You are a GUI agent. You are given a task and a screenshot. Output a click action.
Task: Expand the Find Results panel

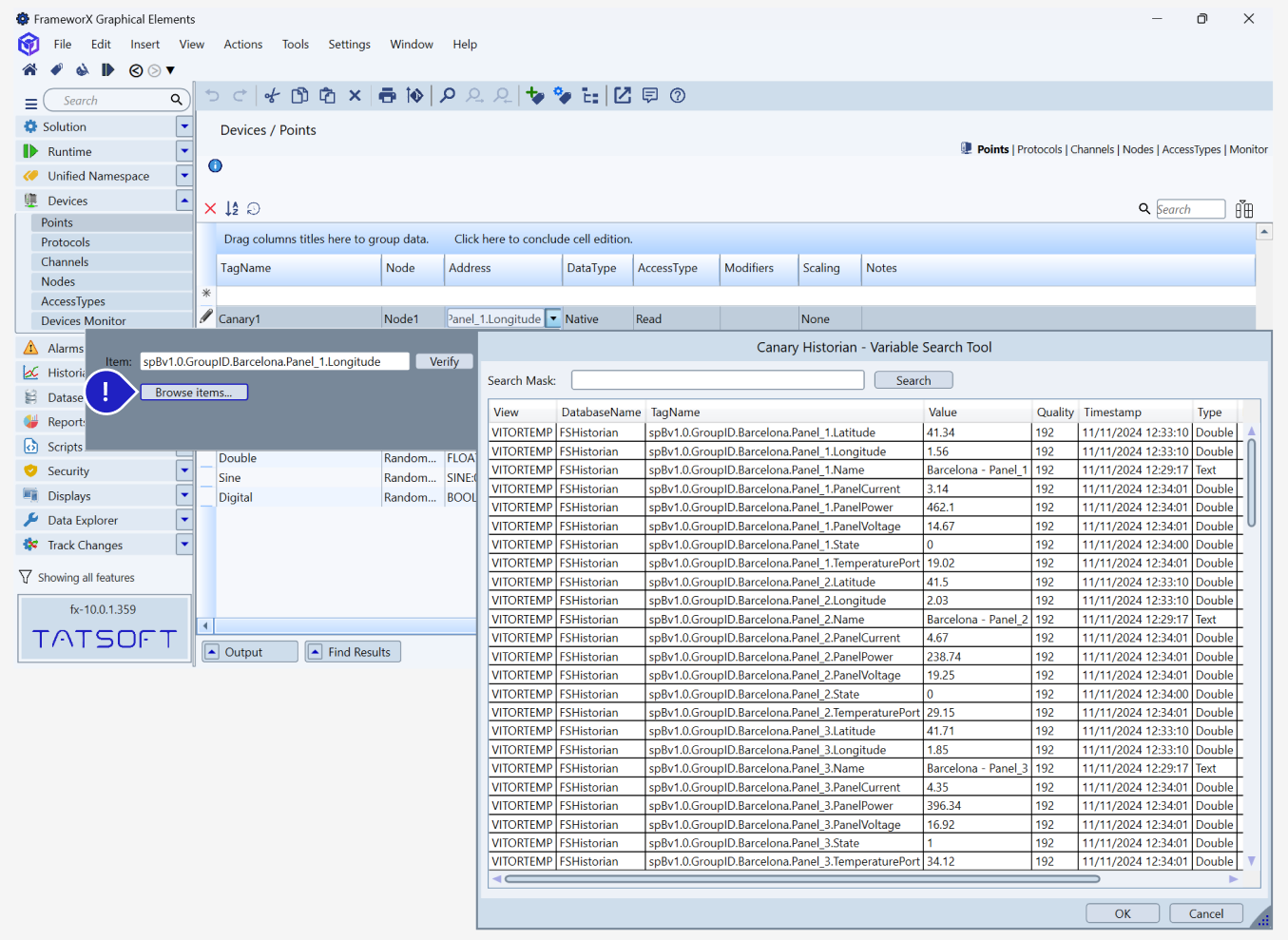(x=353, y=652)
